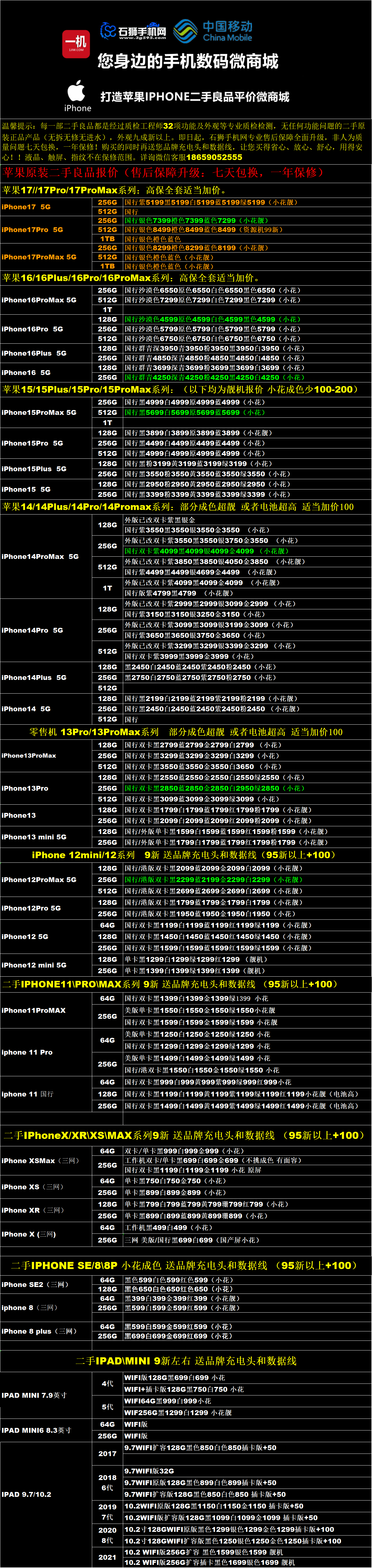Click the iphone 8 (三网) model label

(x=30, y=1307)
